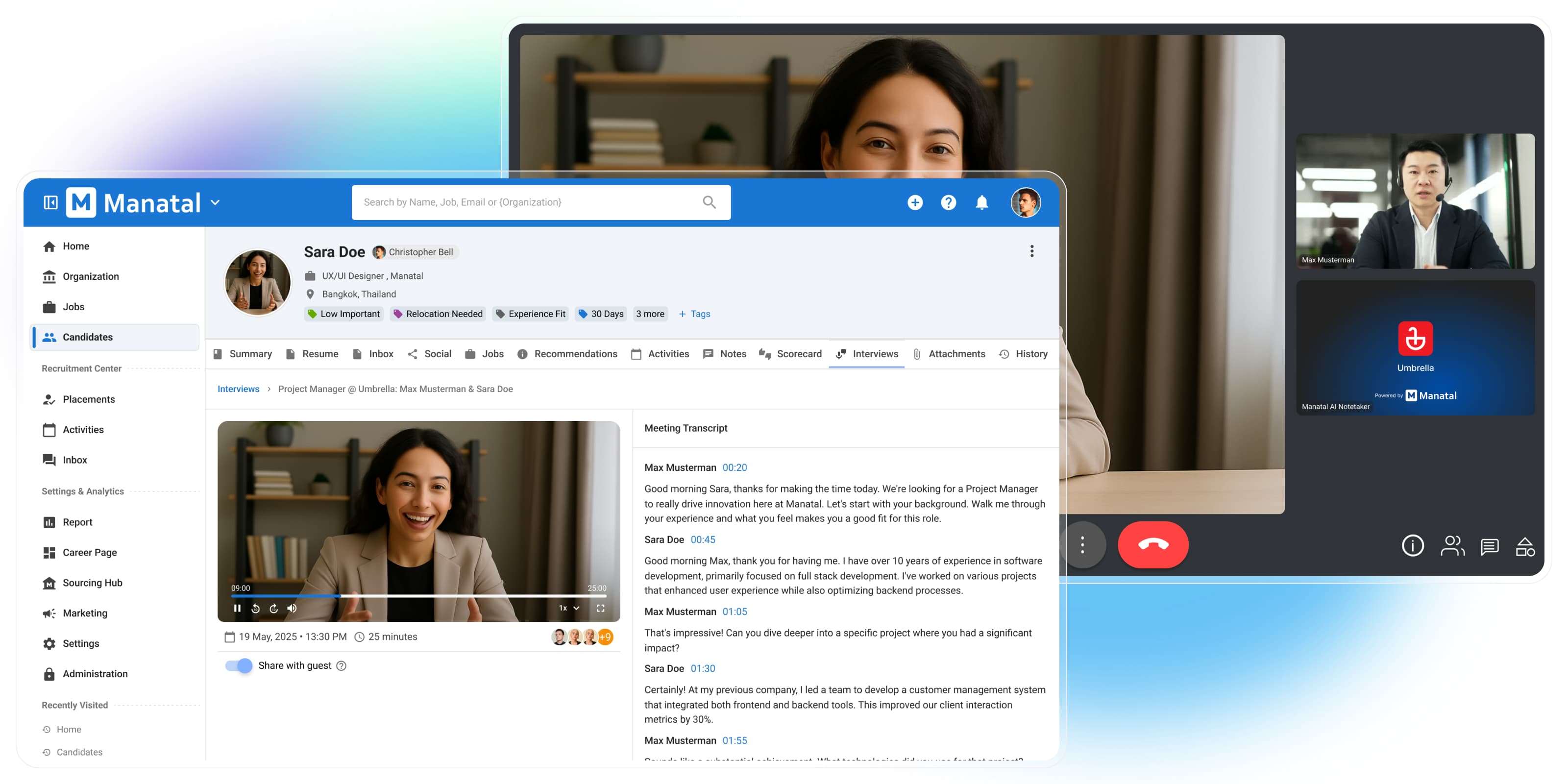Switch to the Scorecard tab

click(x=790, y=354)
